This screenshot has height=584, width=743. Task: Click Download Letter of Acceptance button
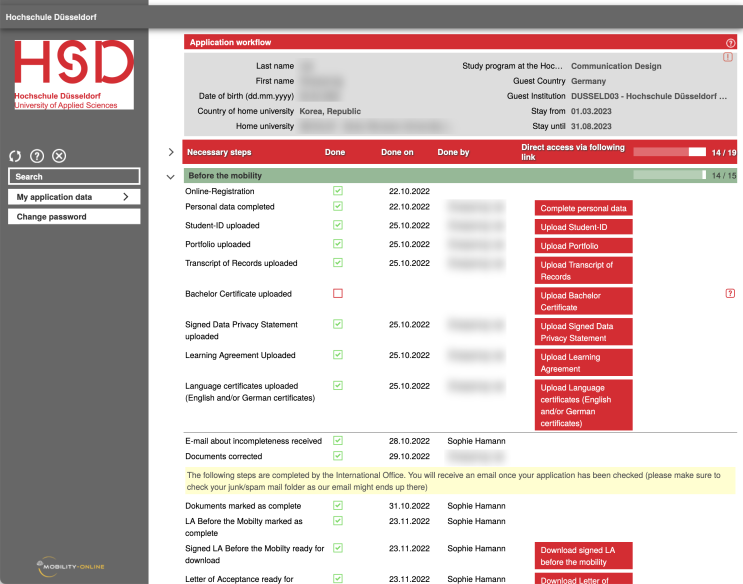[583, 579]
